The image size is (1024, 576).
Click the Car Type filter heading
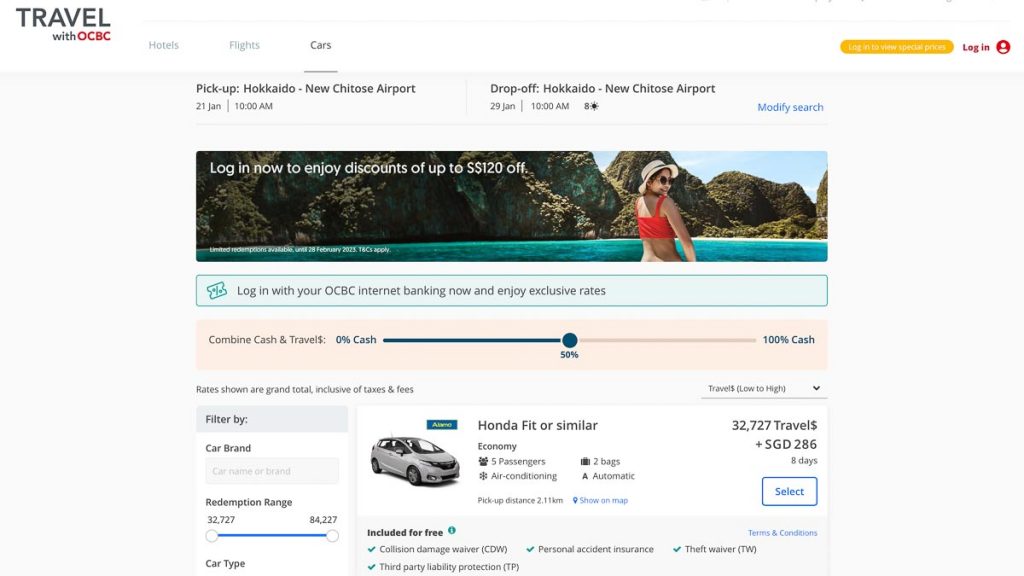225,564
